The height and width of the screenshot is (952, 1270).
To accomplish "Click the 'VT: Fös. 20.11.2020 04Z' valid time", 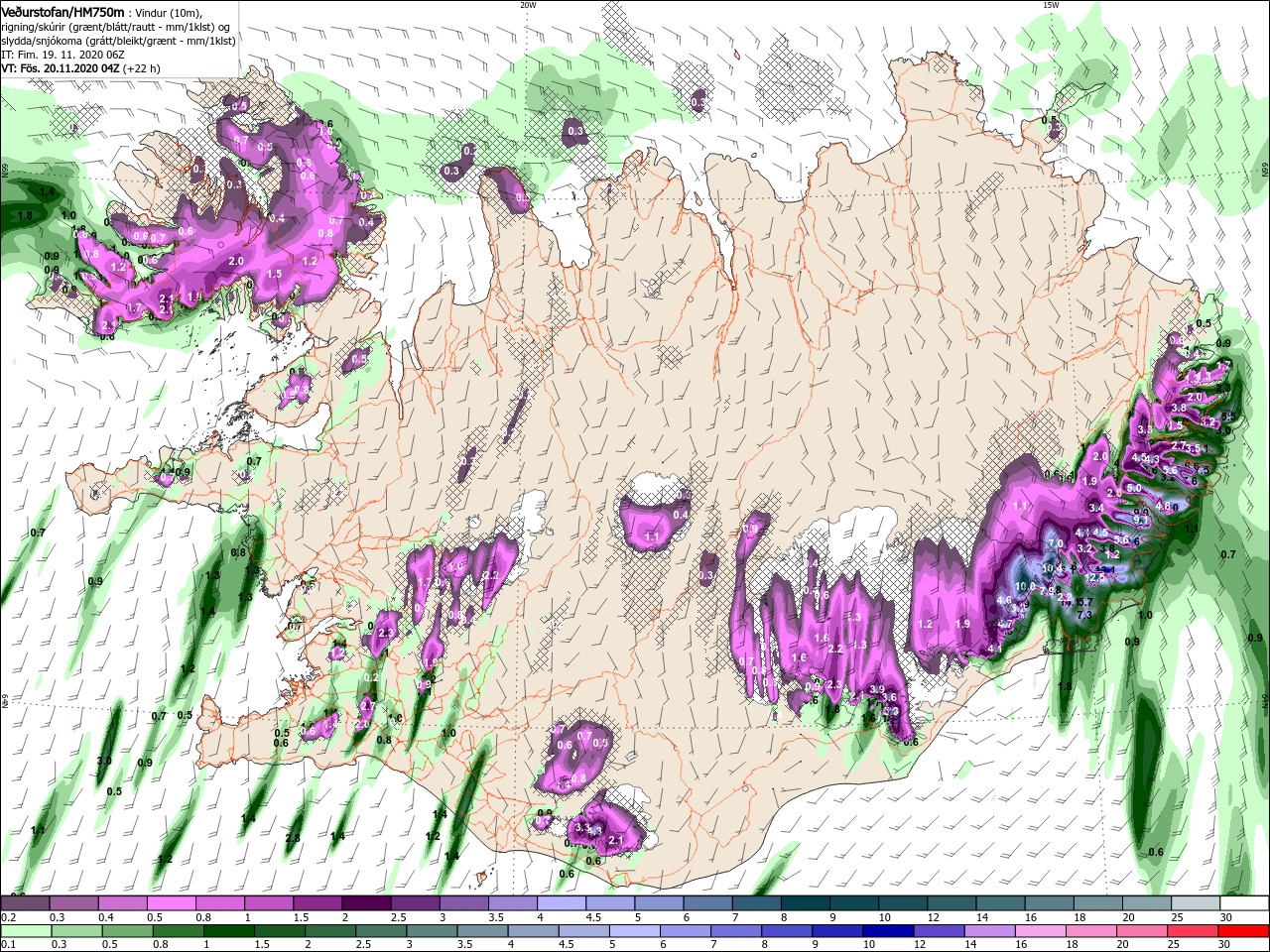I will point(61,68).
